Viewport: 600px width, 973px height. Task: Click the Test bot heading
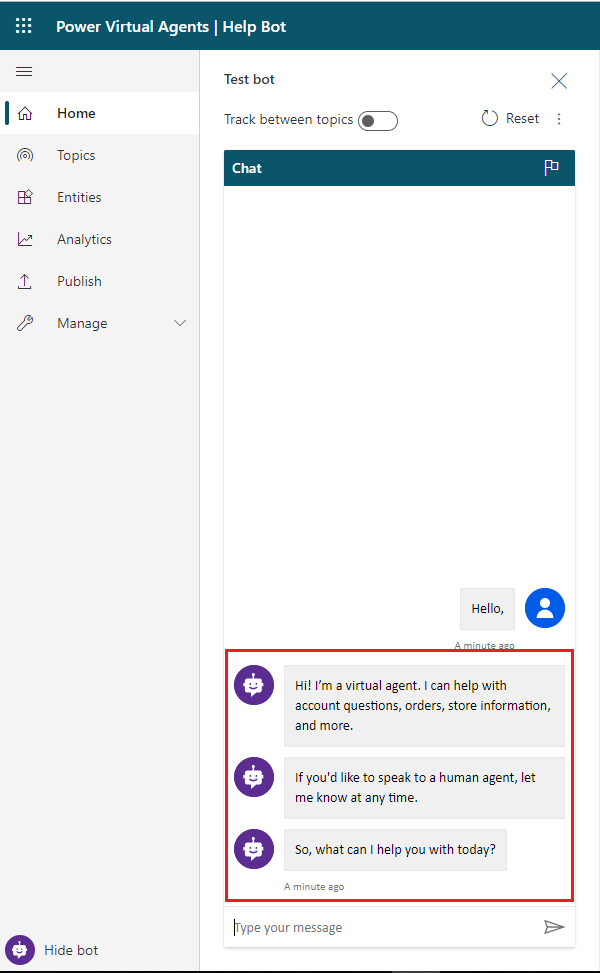pos(249,79)
